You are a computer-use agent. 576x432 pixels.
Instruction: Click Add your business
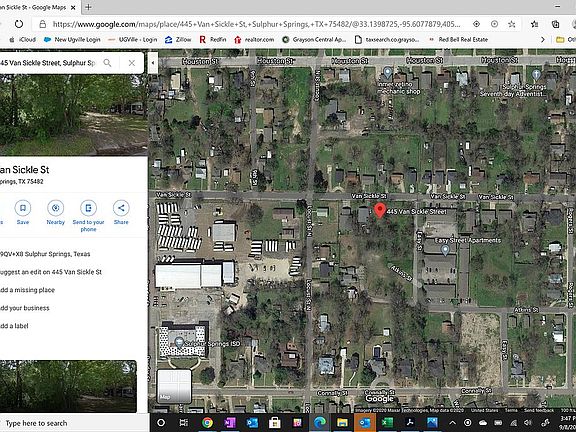click(x=25, y=308)
